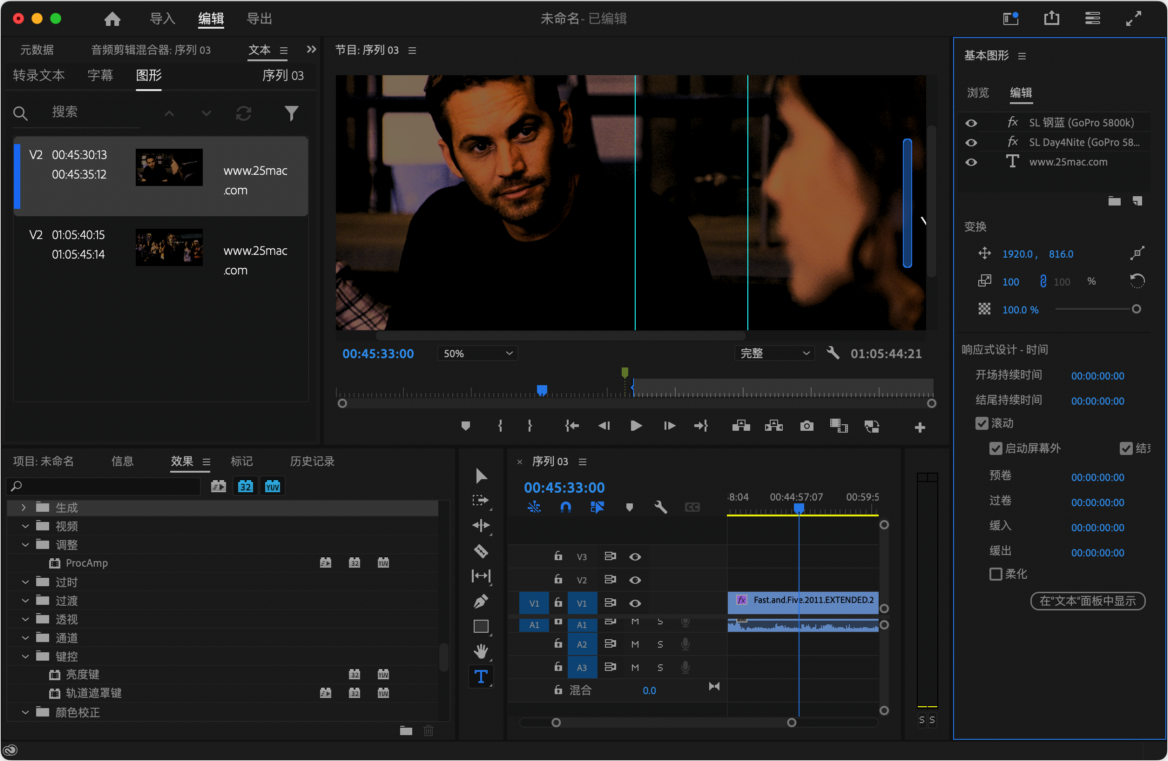Image resolution: width=1168 pixels, height=761 pixels.
Task: Click the blue playhead on monitor scrub bar
Action: tap(542, 390)
